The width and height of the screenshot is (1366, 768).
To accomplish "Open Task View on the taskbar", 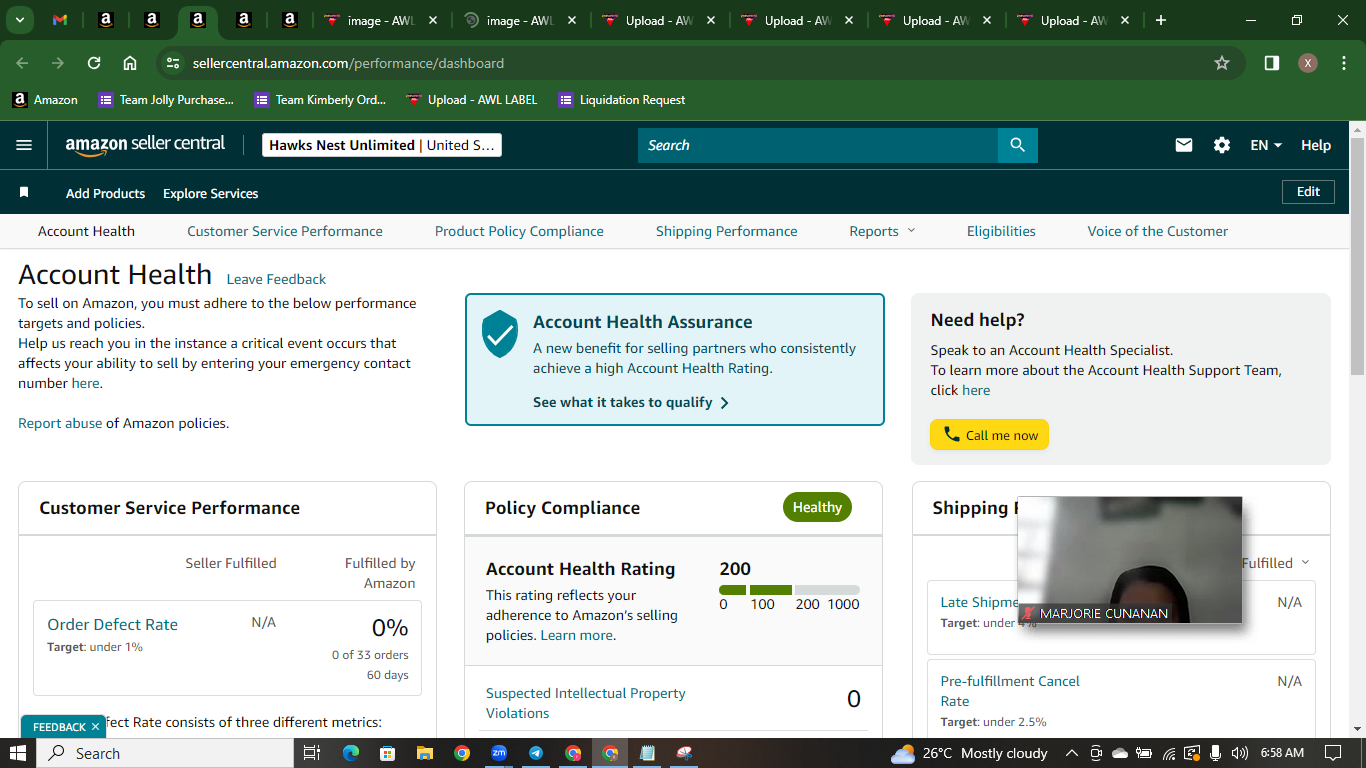I will (311, 753).
